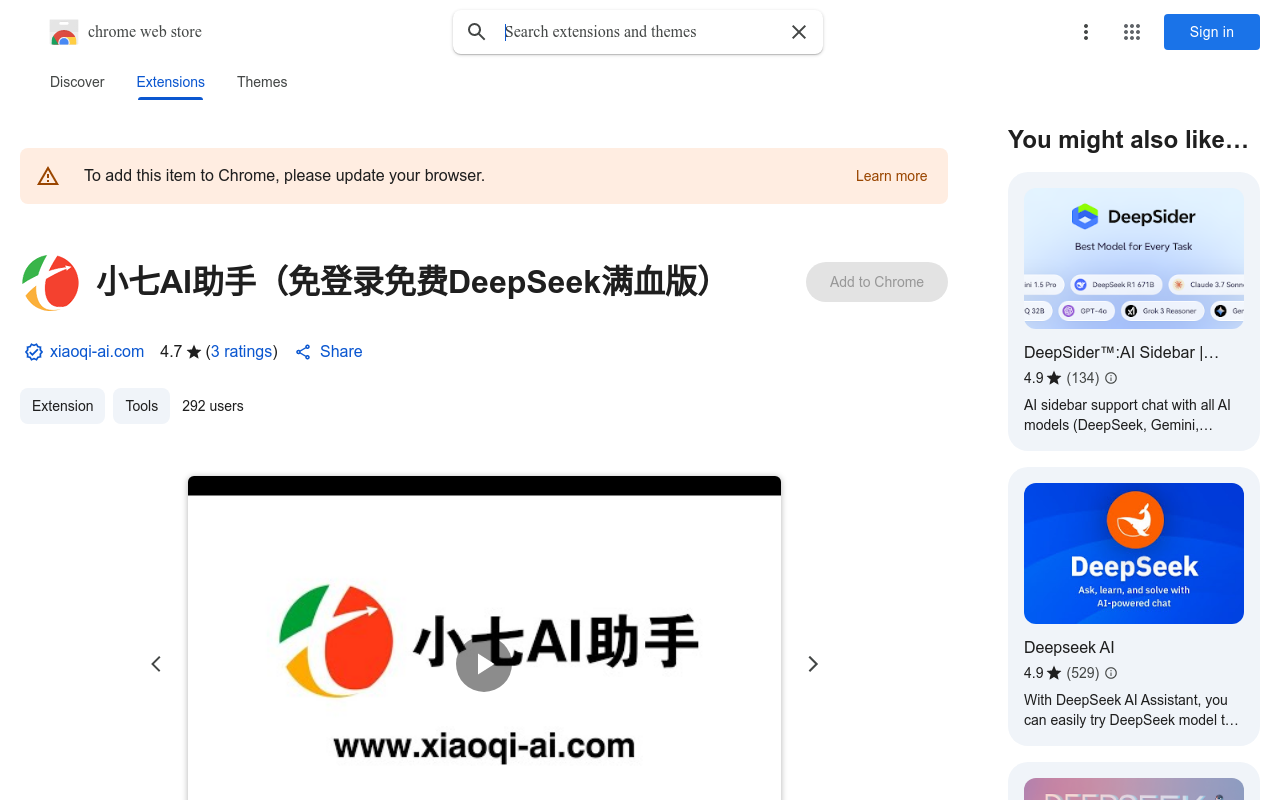Click the Share button

tap(329, 352)
